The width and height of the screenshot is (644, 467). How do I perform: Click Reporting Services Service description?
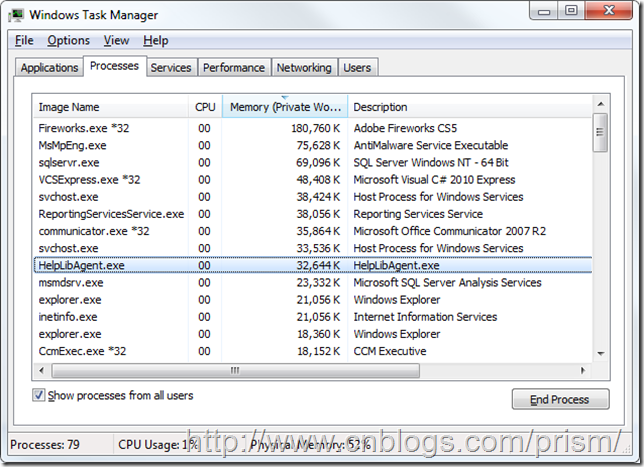coord(418,214)
